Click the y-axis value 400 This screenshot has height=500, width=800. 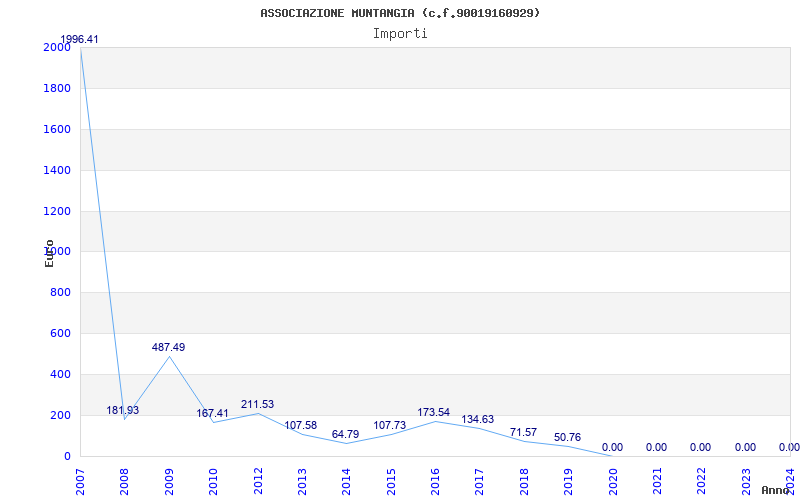coord(60,374)
